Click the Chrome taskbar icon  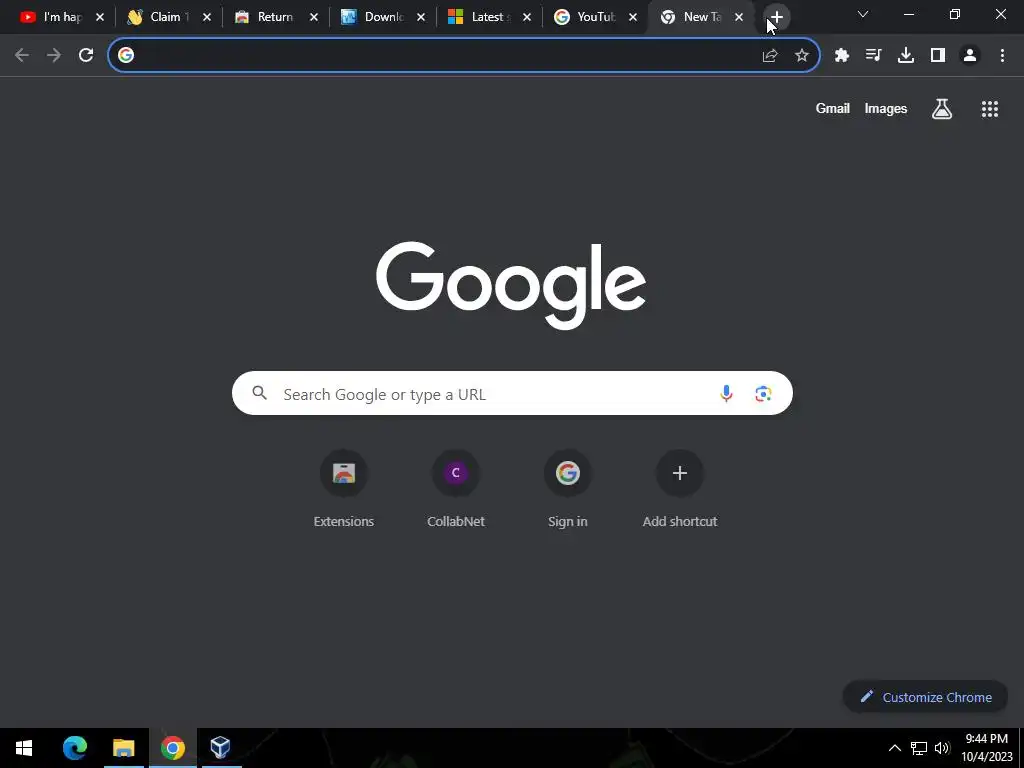click(x=172, y=748)
